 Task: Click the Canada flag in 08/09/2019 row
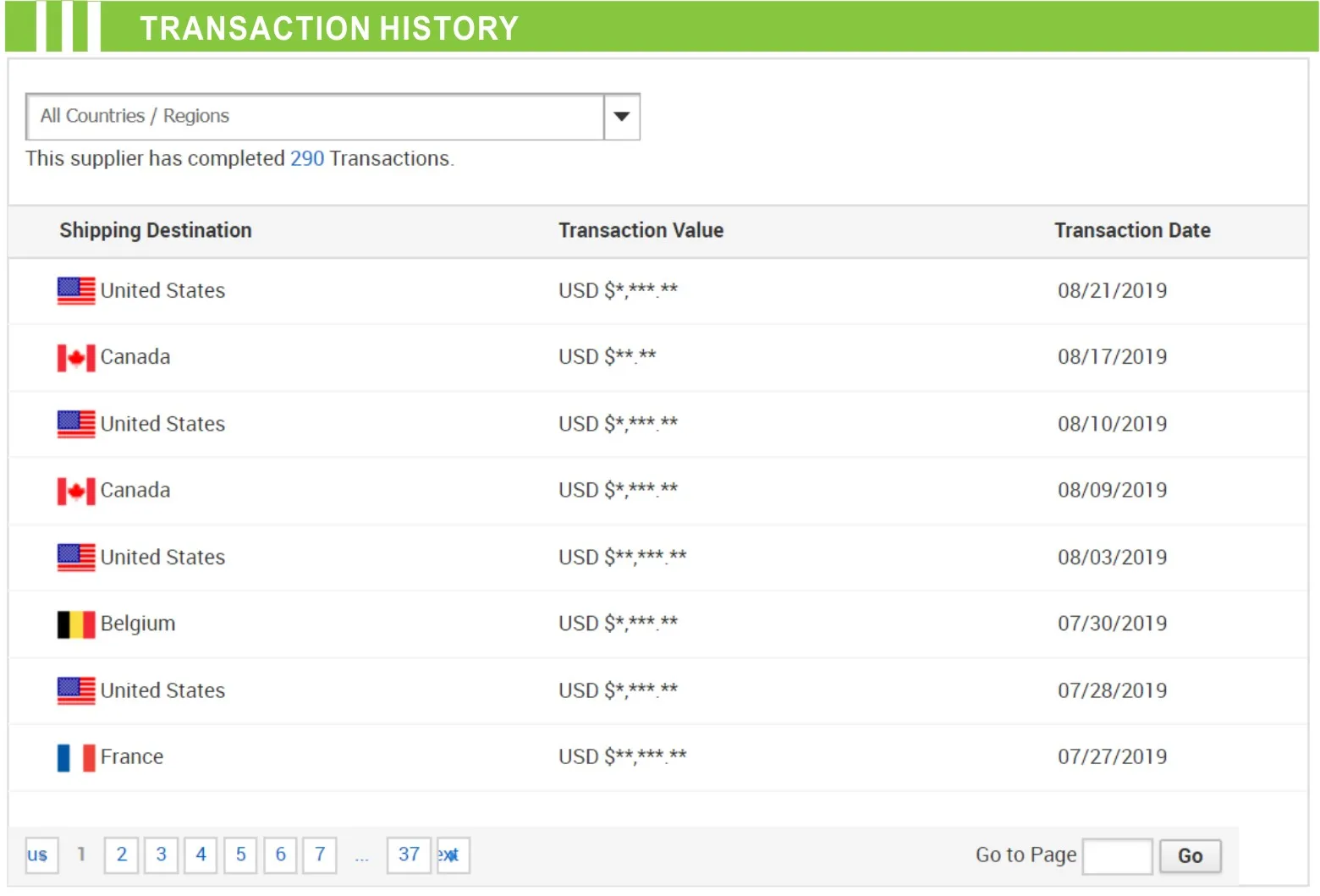pos(76,492)
